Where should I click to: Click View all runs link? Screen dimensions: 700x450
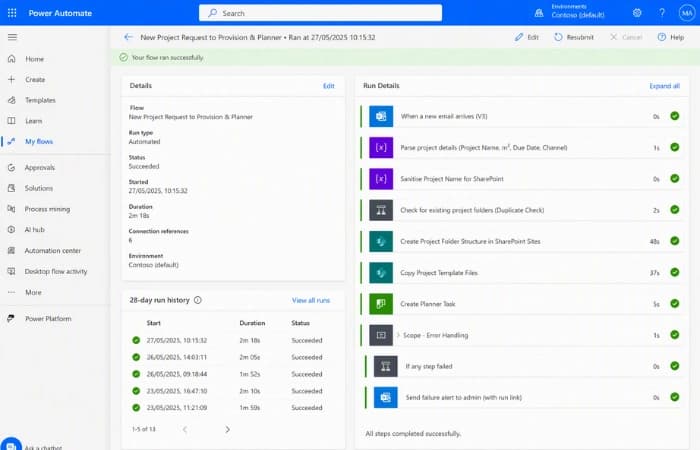311,300
